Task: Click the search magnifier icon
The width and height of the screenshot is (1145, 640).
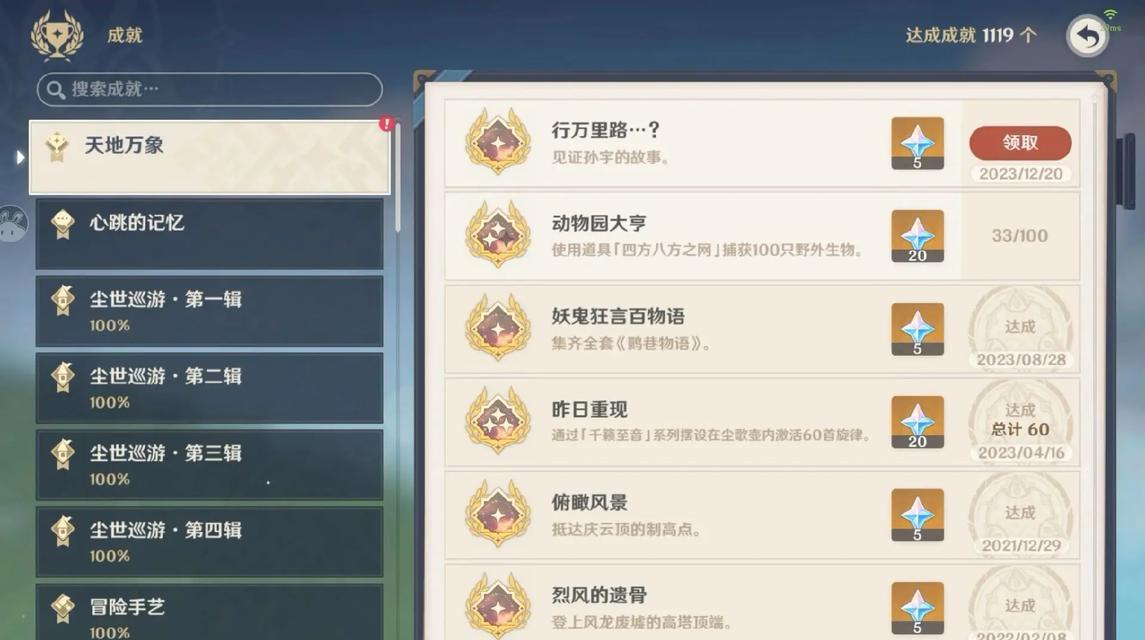Action: pyautogui.click(x=55, y=90)
